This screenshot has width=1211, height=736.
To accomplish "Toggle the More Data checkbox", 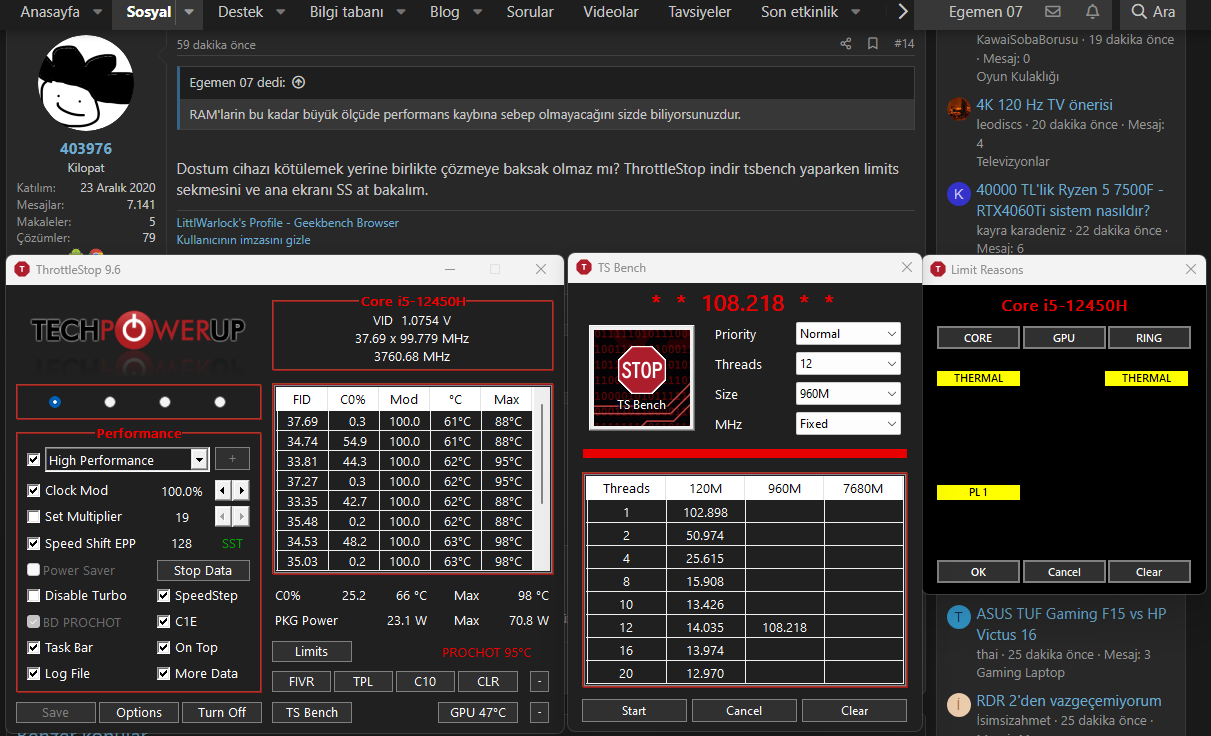I will click(x=164, y=674).
